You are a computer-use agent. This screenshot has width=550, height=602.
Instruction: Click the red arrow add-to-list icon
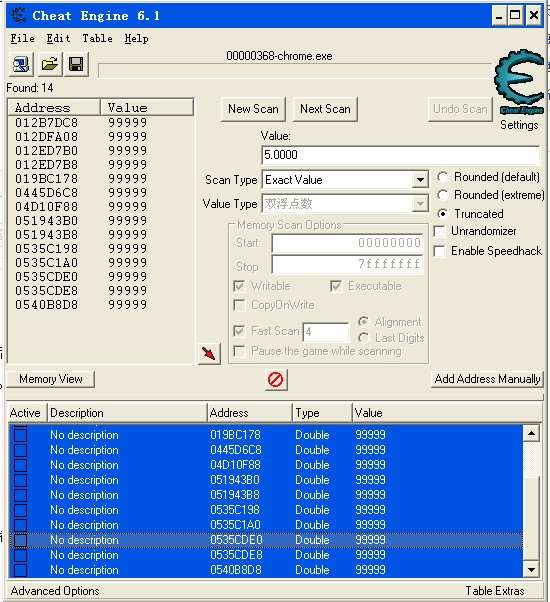(209, 353)
